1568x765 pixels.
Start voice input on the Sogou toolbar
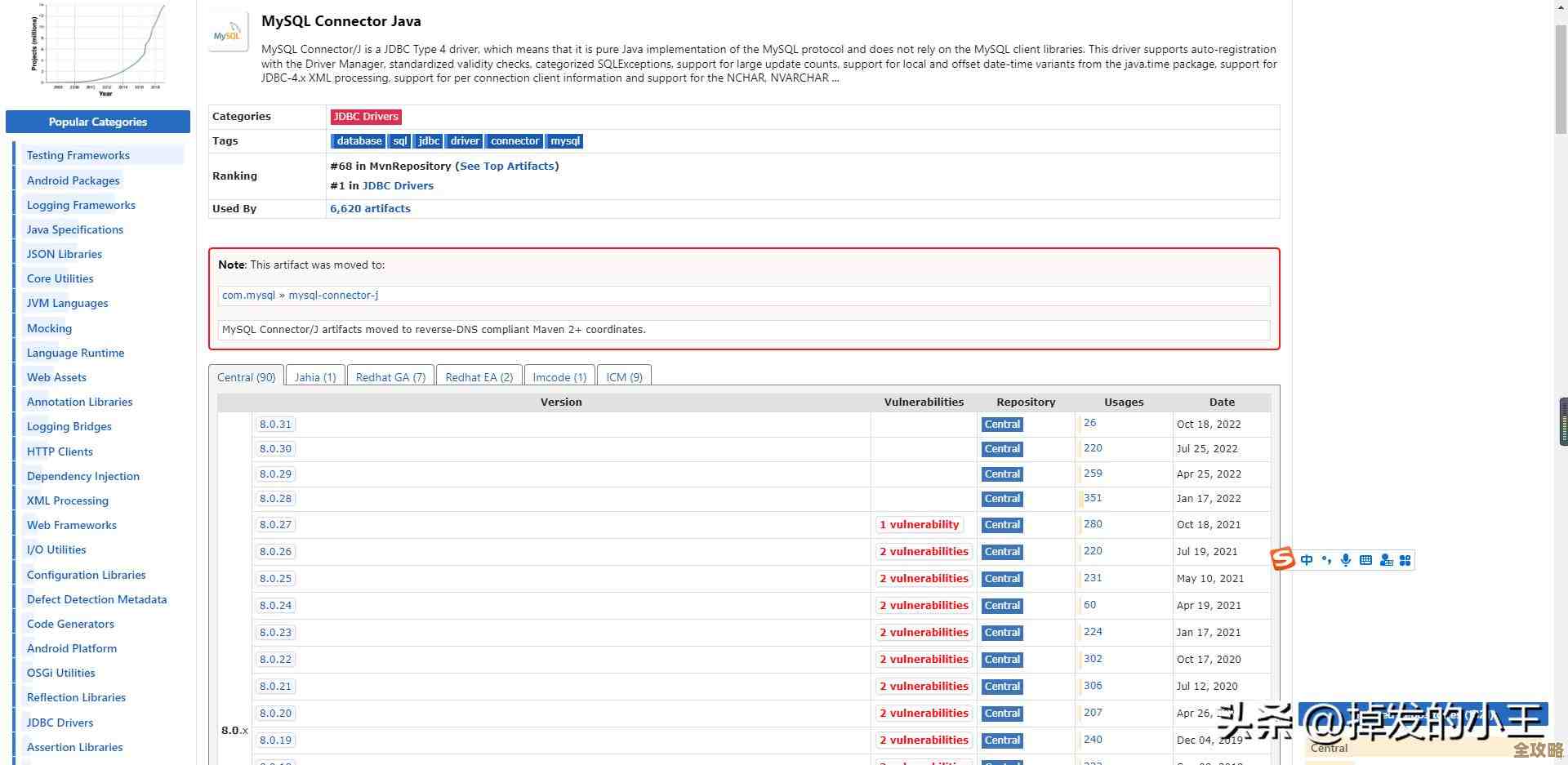pos(1346,560)
